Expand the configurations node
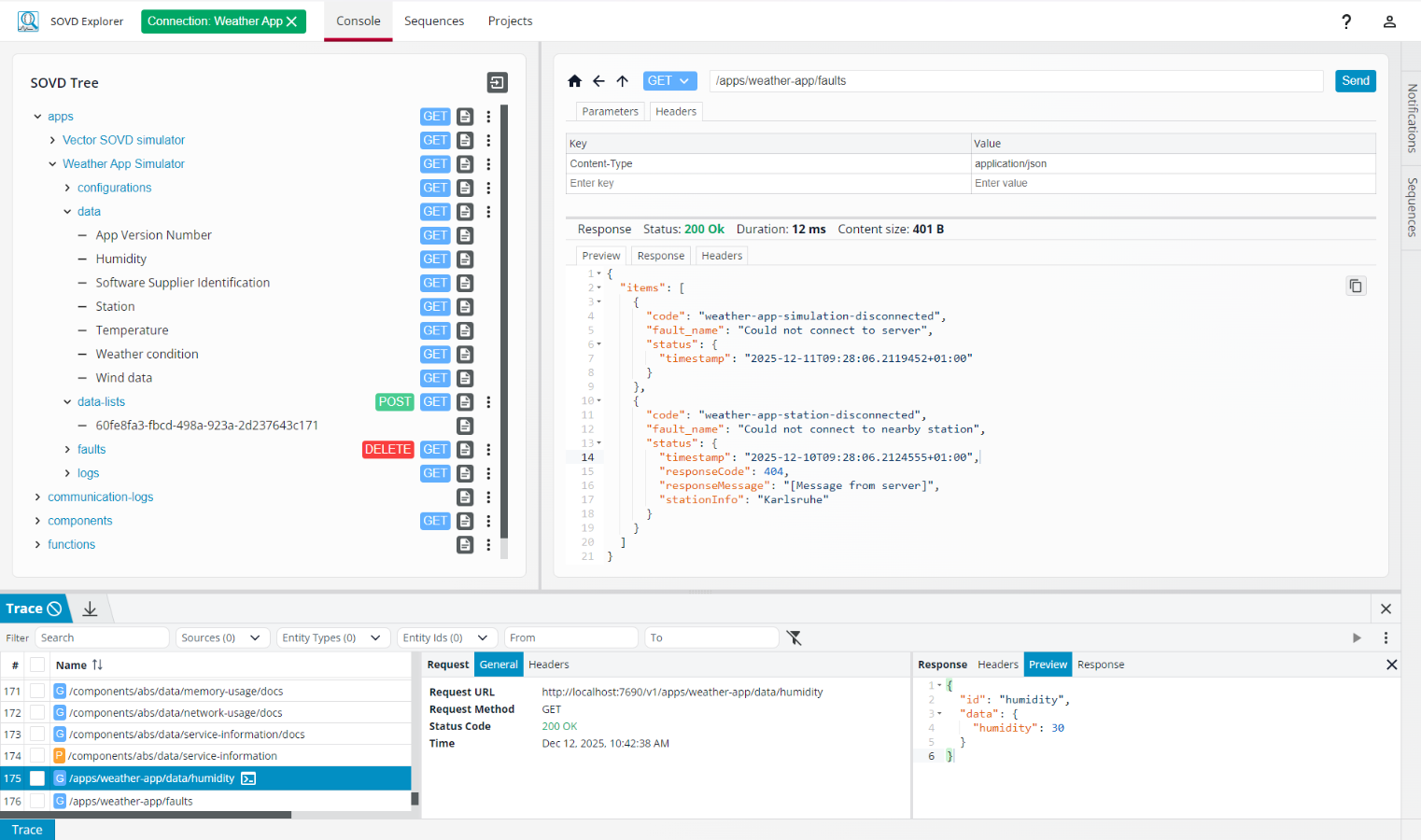Screen dimensions: 1421x840 [x=67, y=188]
